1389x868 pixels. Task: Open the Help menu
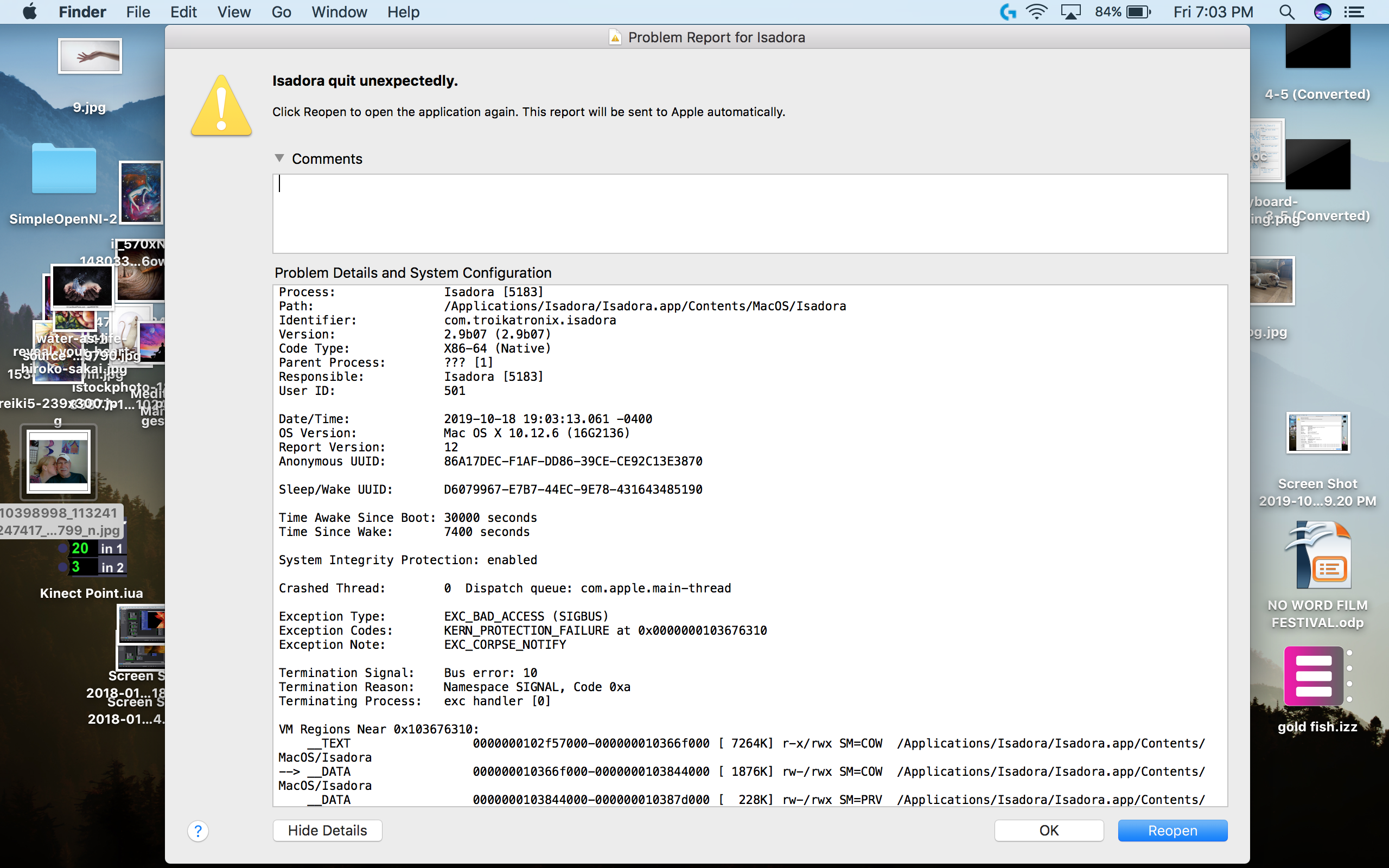click(403, 11)
